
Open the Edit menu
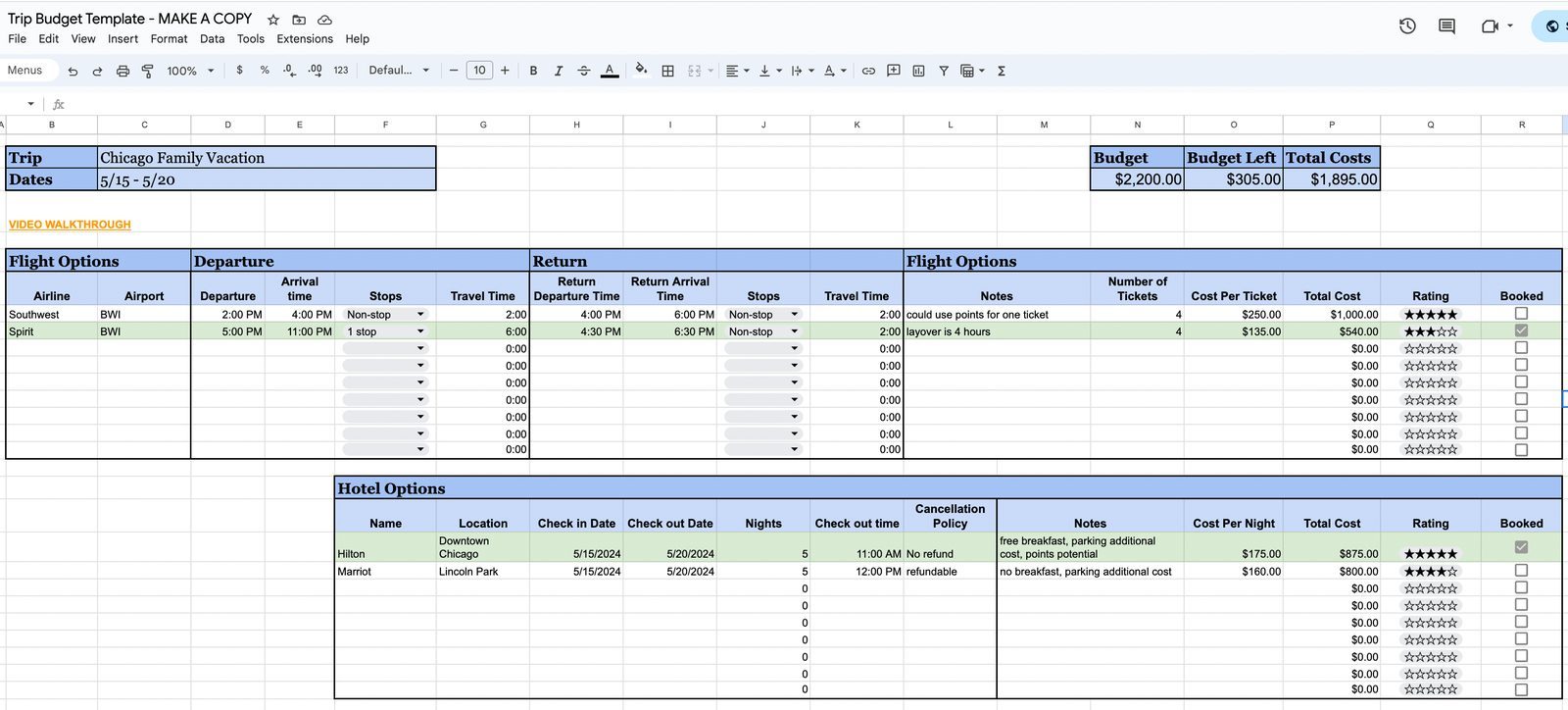pos(49,39)
